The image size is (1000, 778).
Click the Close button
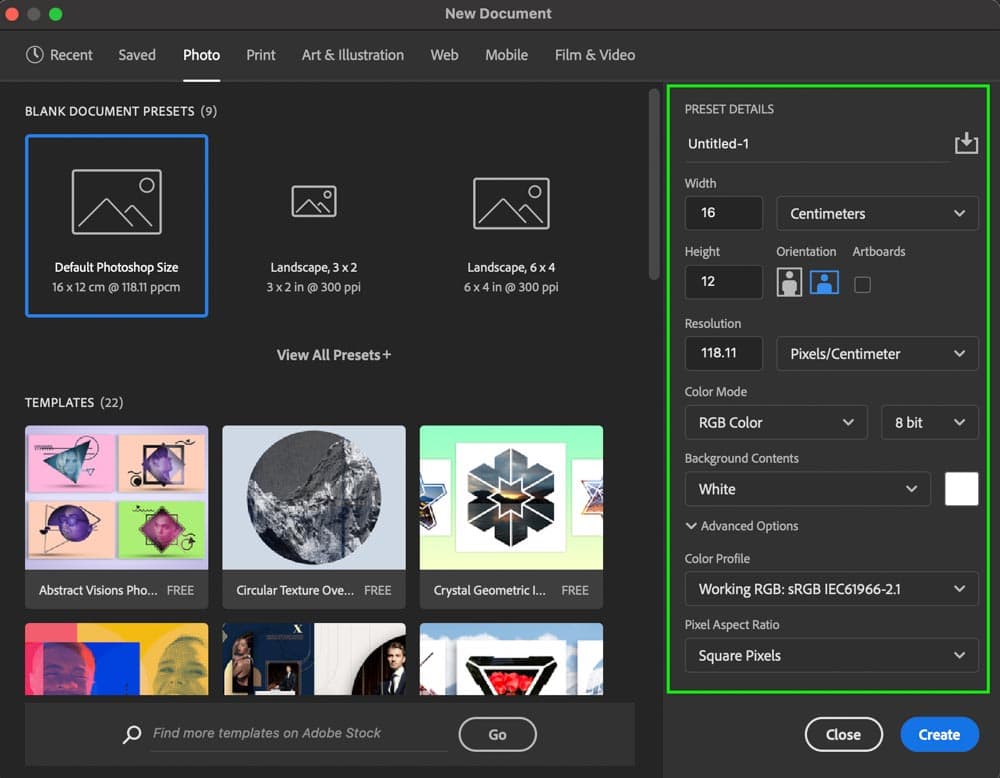[x=844, y=735]
